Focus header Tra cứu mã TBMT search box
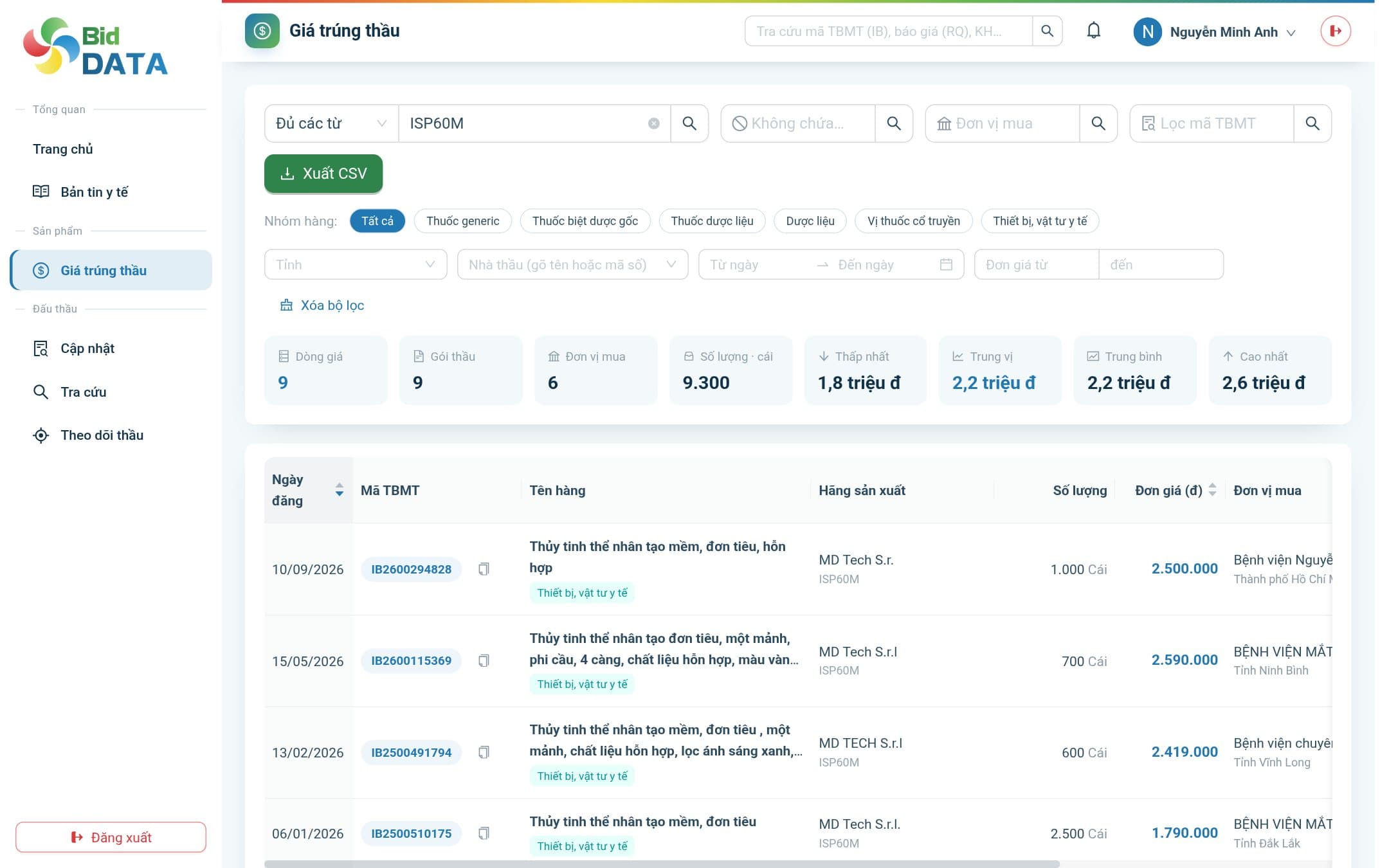The height and width of the screenshot is (868, 1389). (x=889, y=31)
